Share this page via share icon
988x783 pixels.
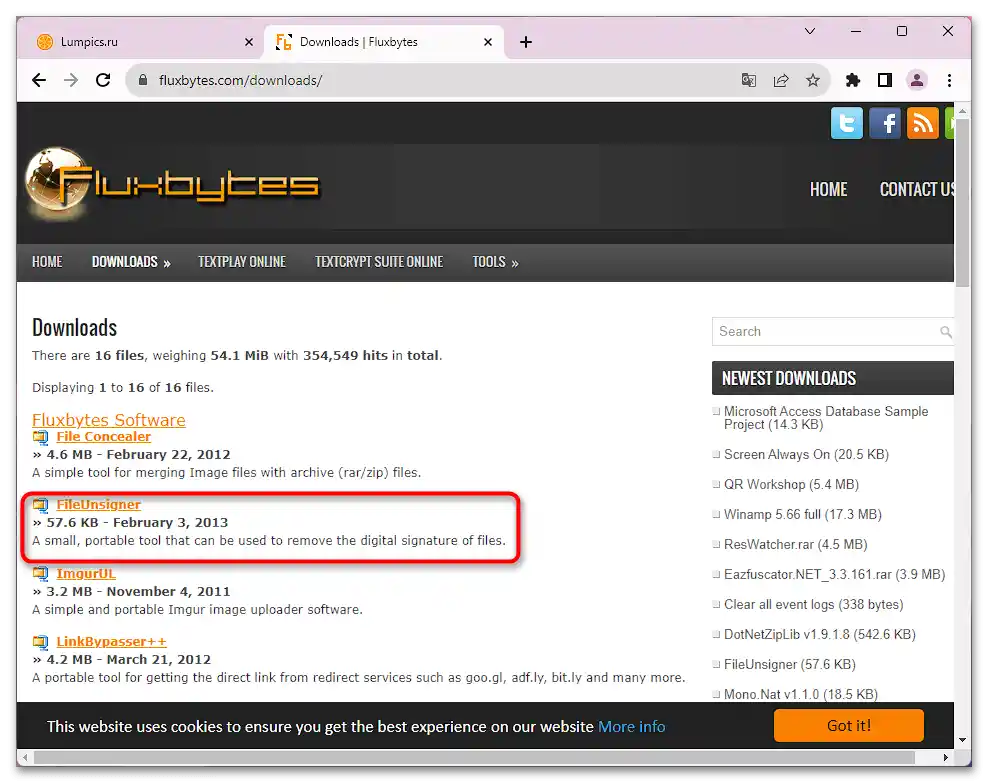click(x=781, y=80)
